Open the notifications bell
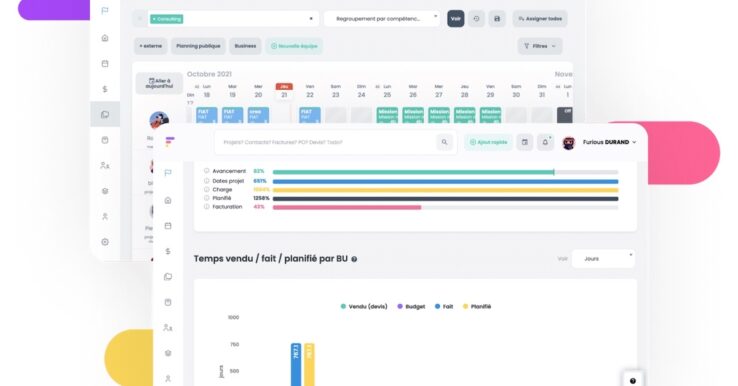 tap(545, 142)
